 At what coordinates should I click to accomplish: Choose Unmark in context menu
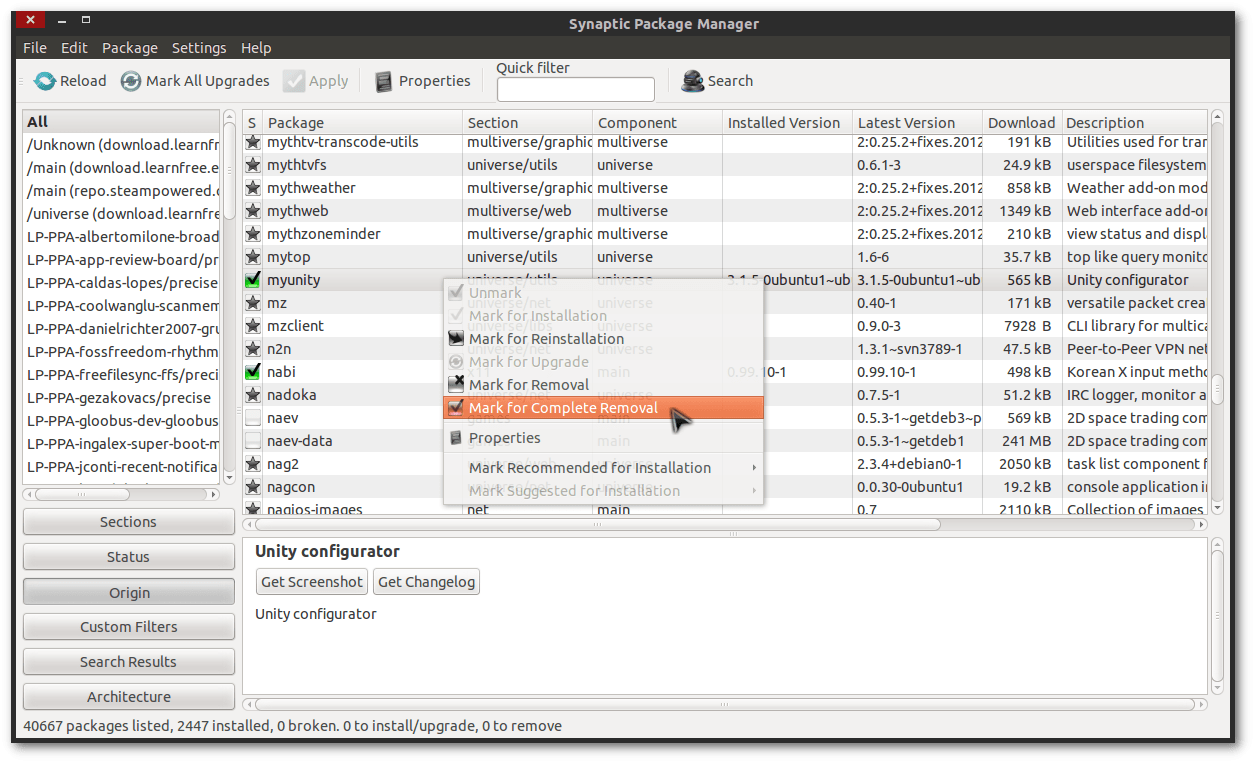click(x=603, y=293)
